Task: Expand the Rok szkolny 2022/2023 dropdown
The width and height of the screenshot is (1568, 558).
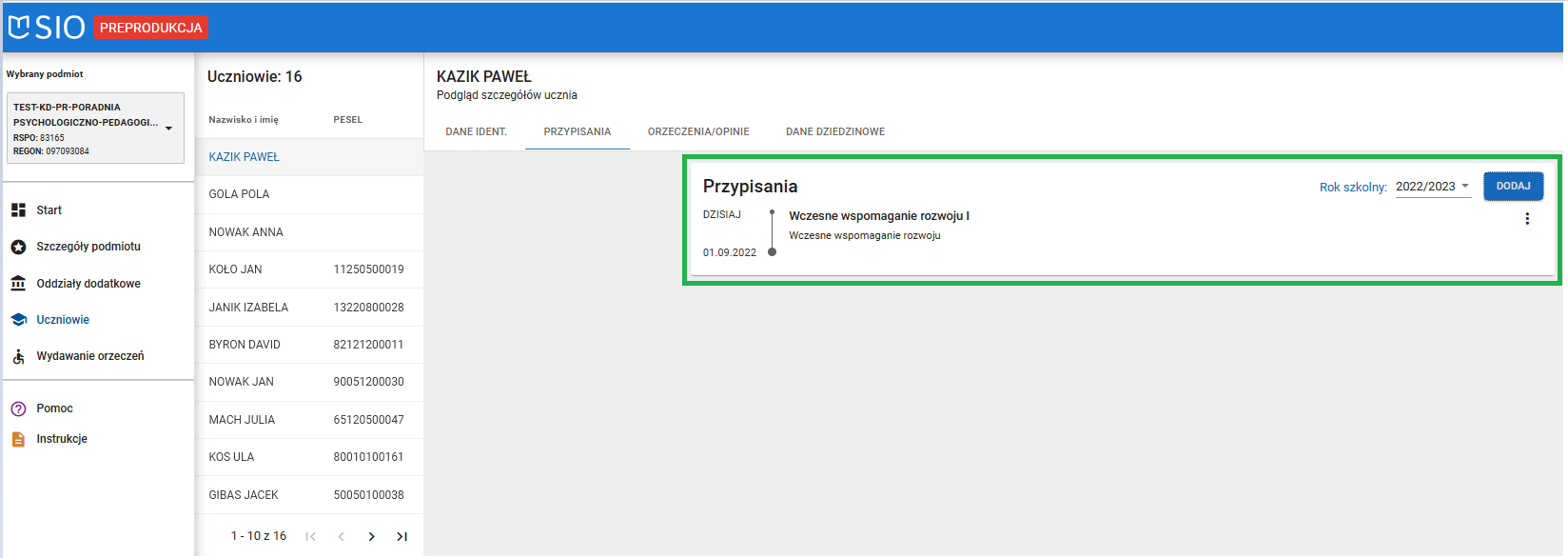Action: coord(1432,187)
